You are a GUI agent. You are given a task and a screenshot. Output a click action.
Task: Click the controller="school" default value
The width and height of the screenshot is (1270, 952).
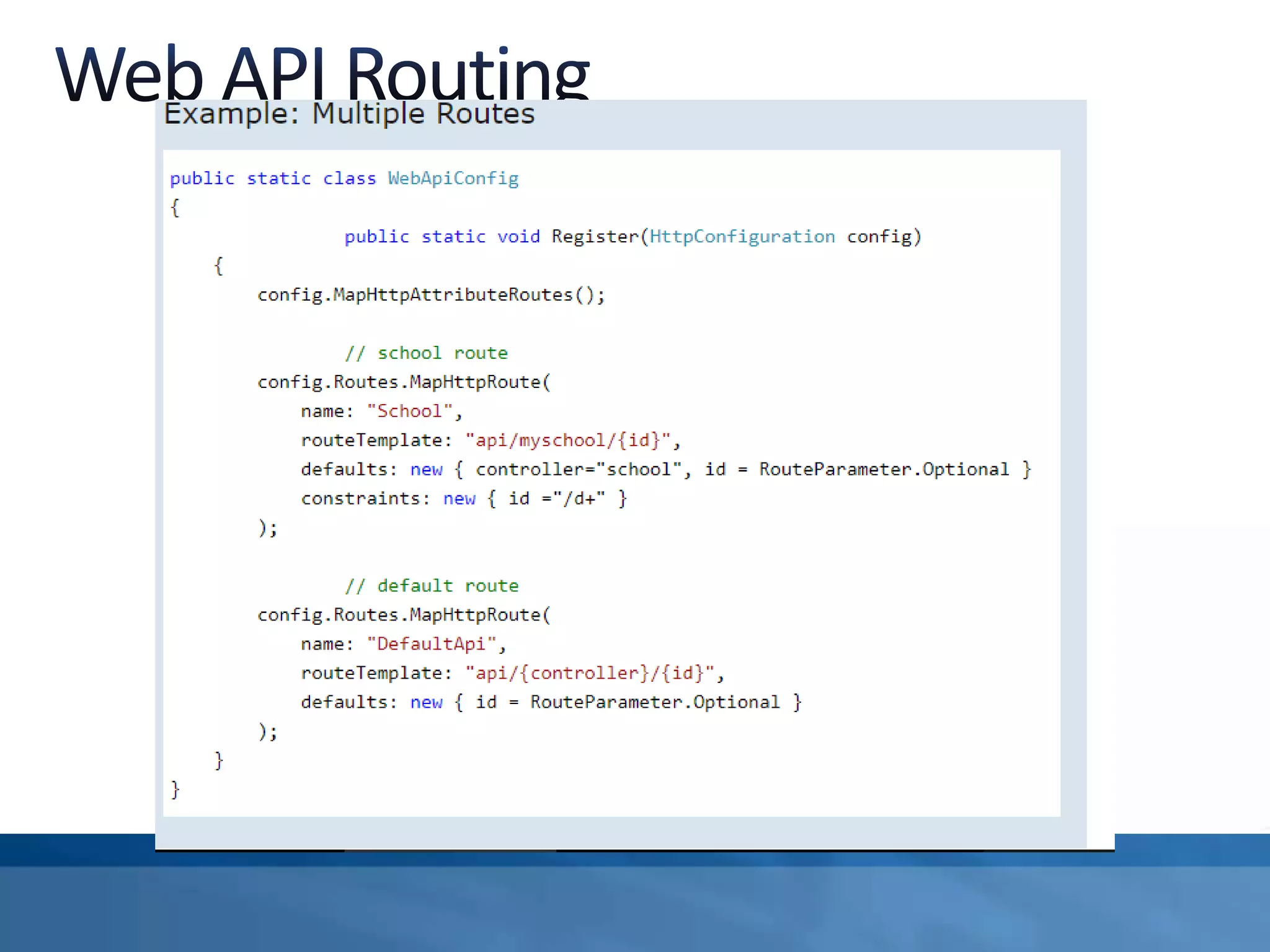pyautogui.click(x=578, y=470)
